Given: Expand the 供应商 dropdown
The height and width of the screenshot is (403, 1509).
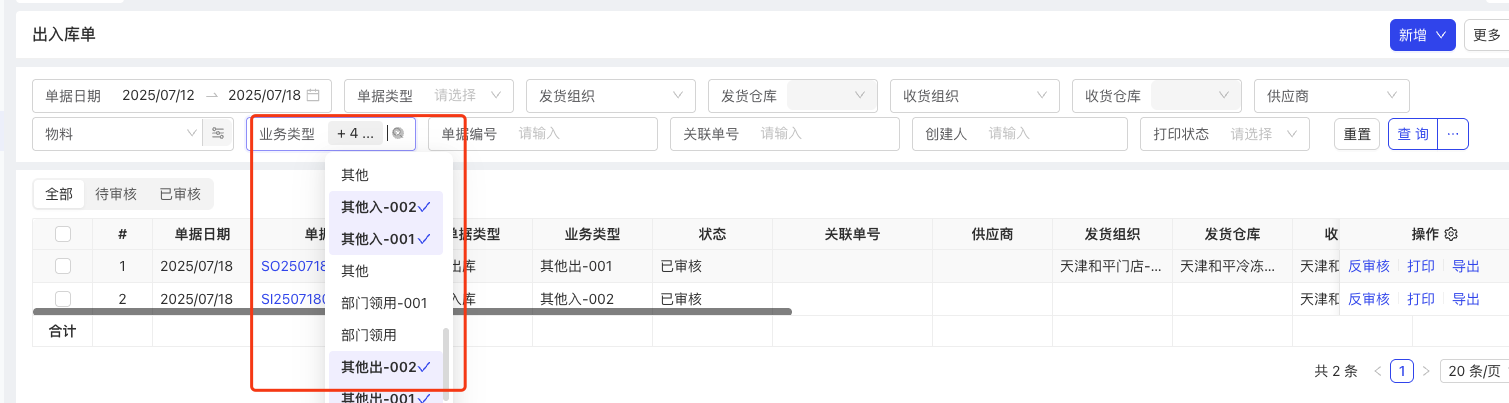Looking at the screenshot, I should 1332,96.
